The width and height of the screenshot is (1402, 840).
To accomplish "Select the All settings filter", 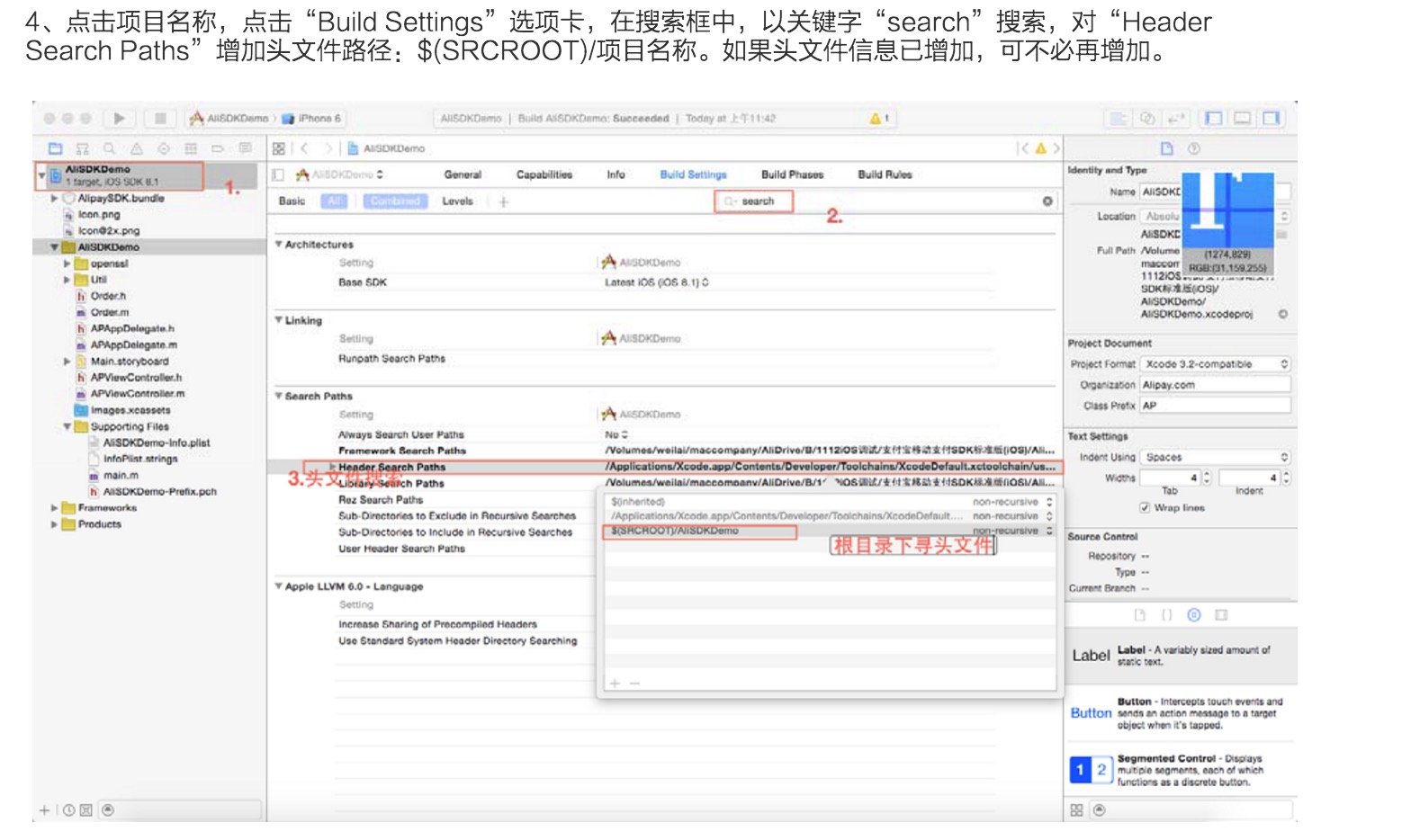I will (x=335, y=201).
